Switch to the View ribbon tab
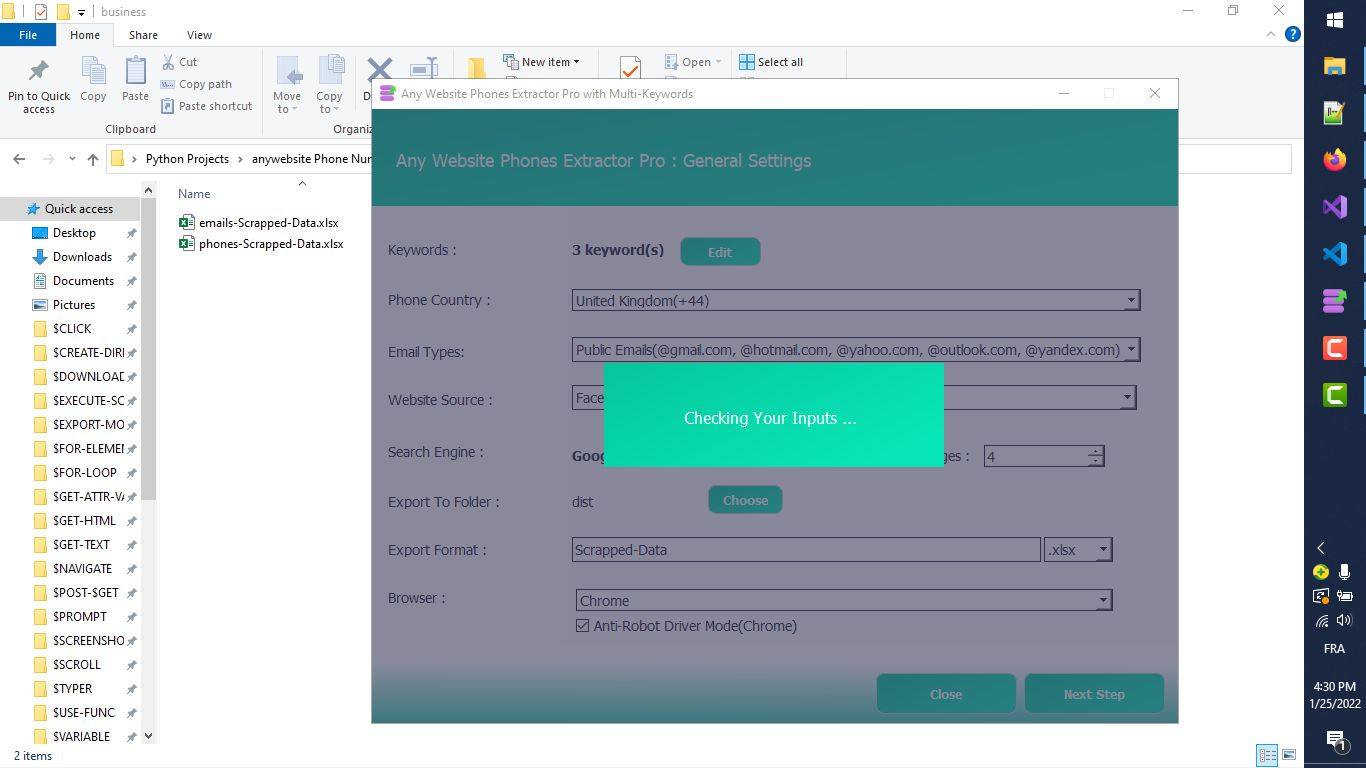The image size is (1366, 768). [x=199, y=35]
